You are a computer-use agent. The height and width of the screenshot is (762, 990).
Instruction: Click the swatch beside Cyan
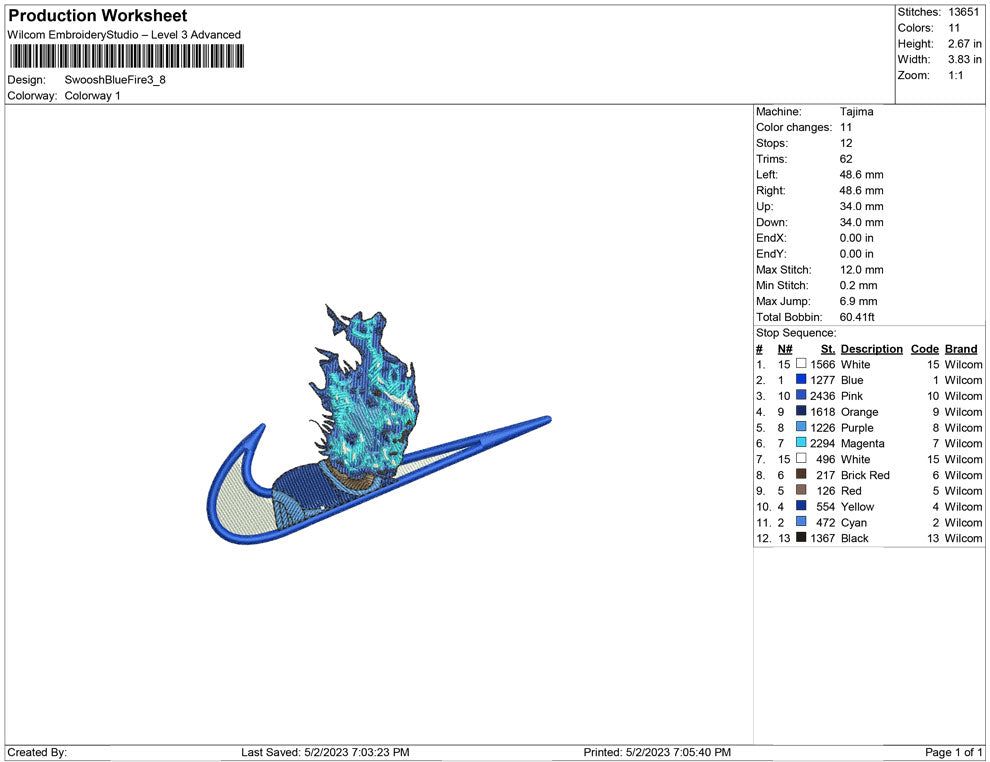(x=801, y=521)
